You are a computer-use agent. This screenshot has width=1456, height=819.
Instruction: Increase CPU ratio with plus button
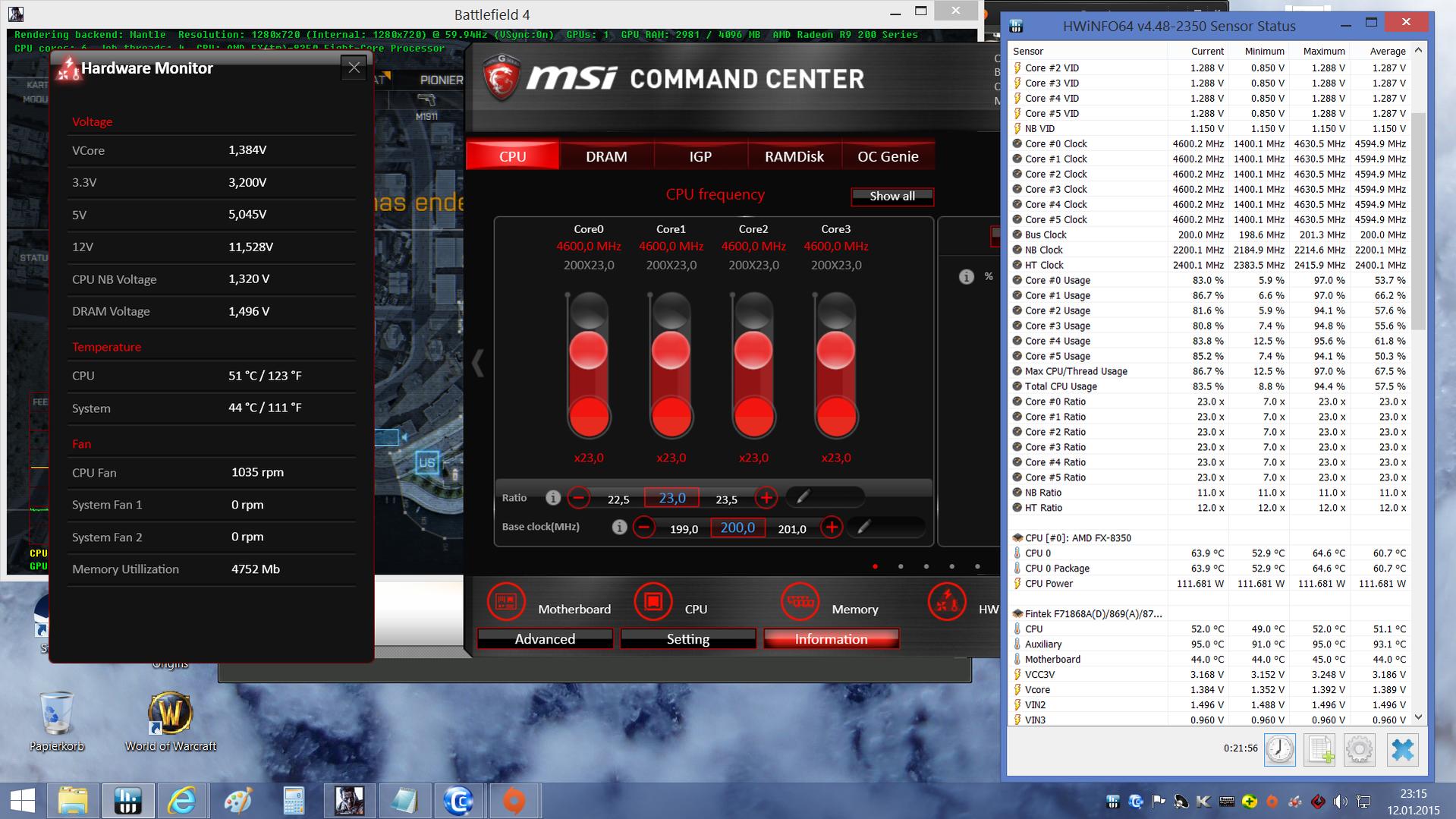click(x=766, y=498)
